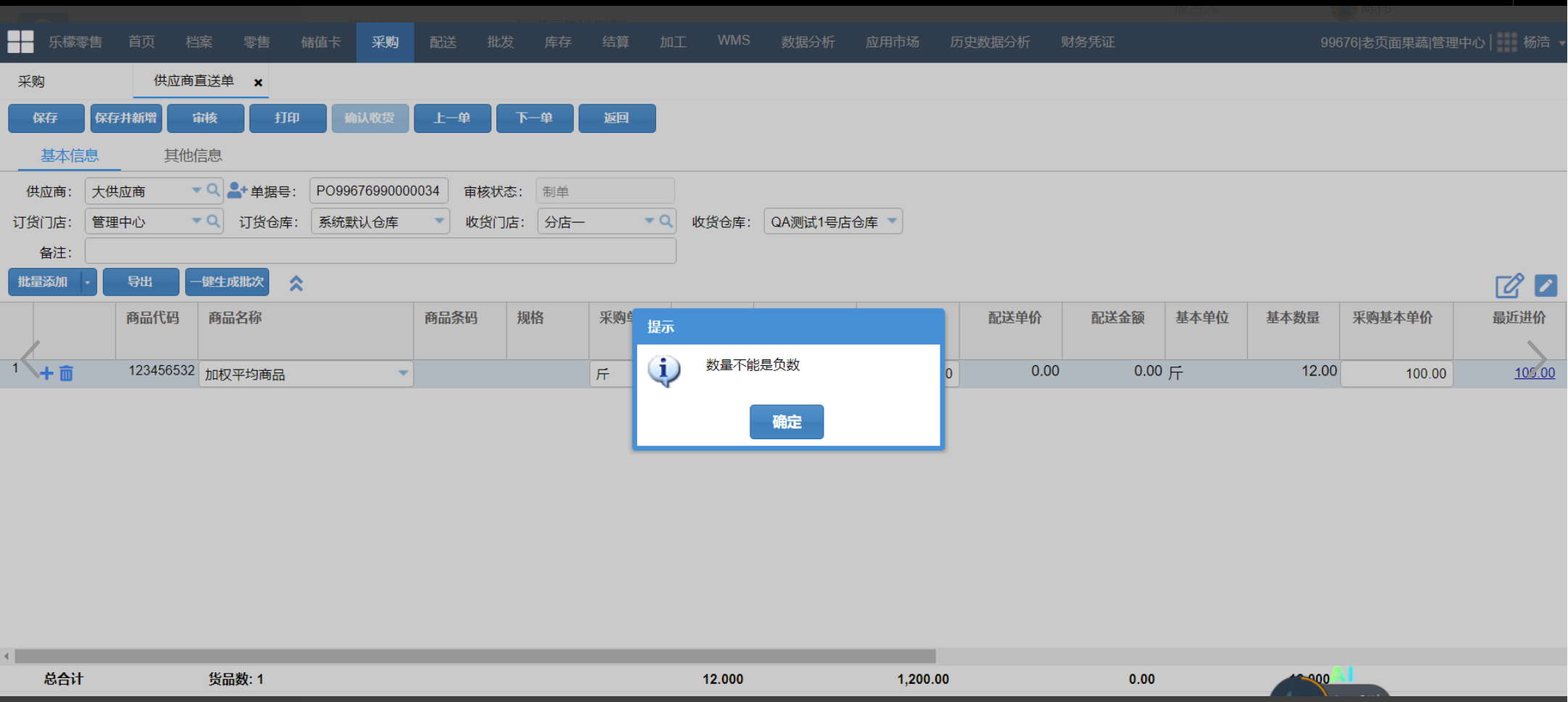The width and height of the screenshot is (1568, 702).
Task: Open the 订货门店 dropdown
Action: pos(196,221)
